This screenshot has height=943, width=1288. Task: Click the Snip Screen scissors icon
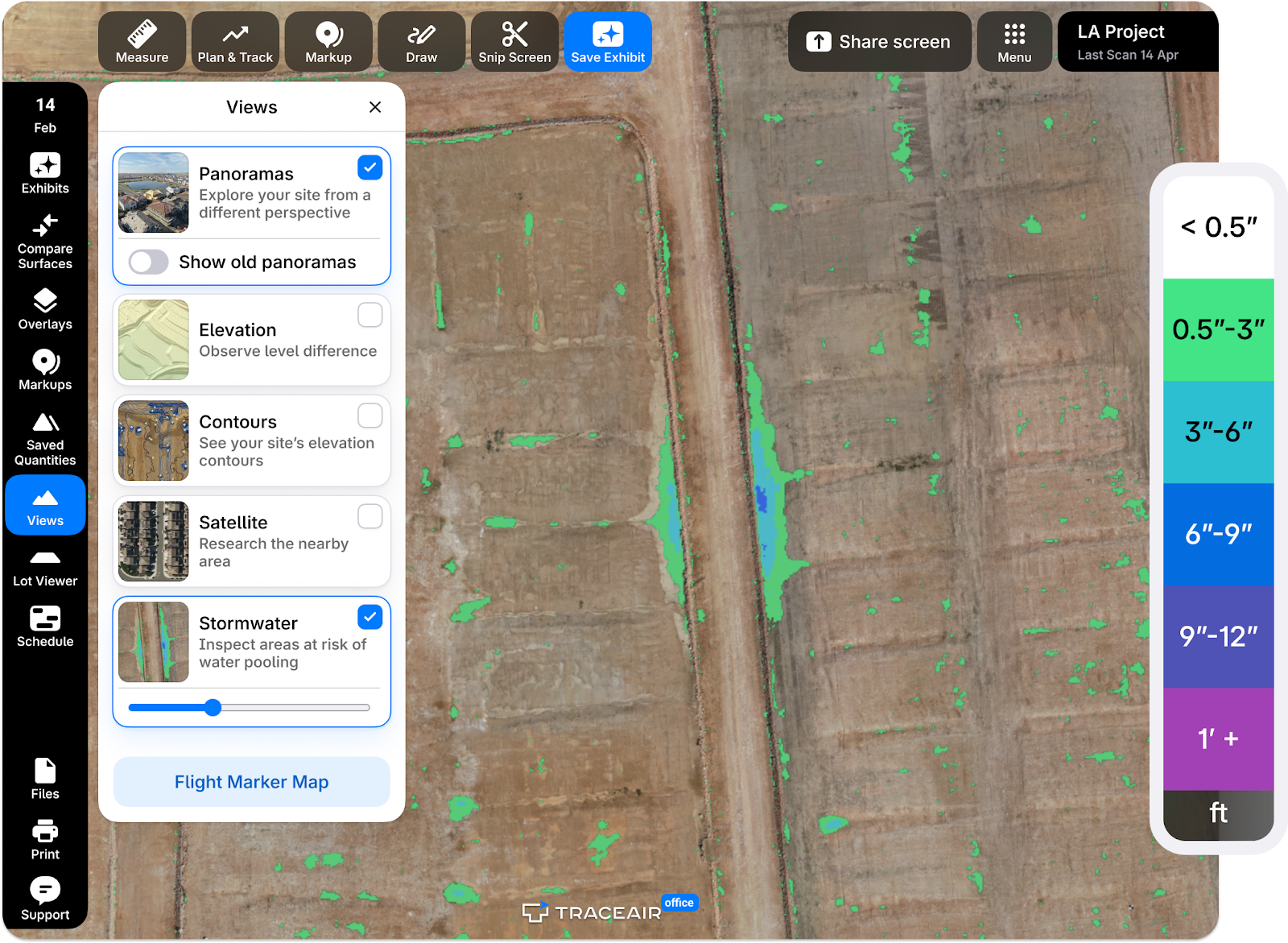514,35
